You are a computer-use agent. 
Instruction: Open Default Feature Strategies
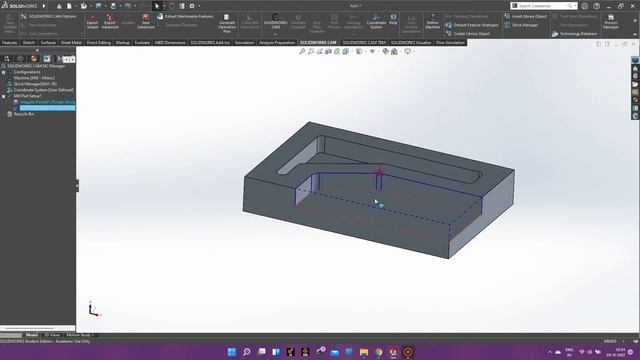pyautogui.click(x=472, y=25)
